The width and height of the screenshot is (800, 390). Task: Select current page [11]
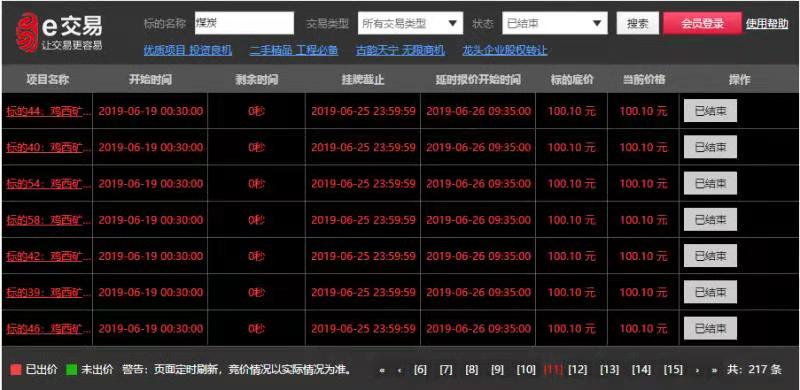tap(554, 370)
